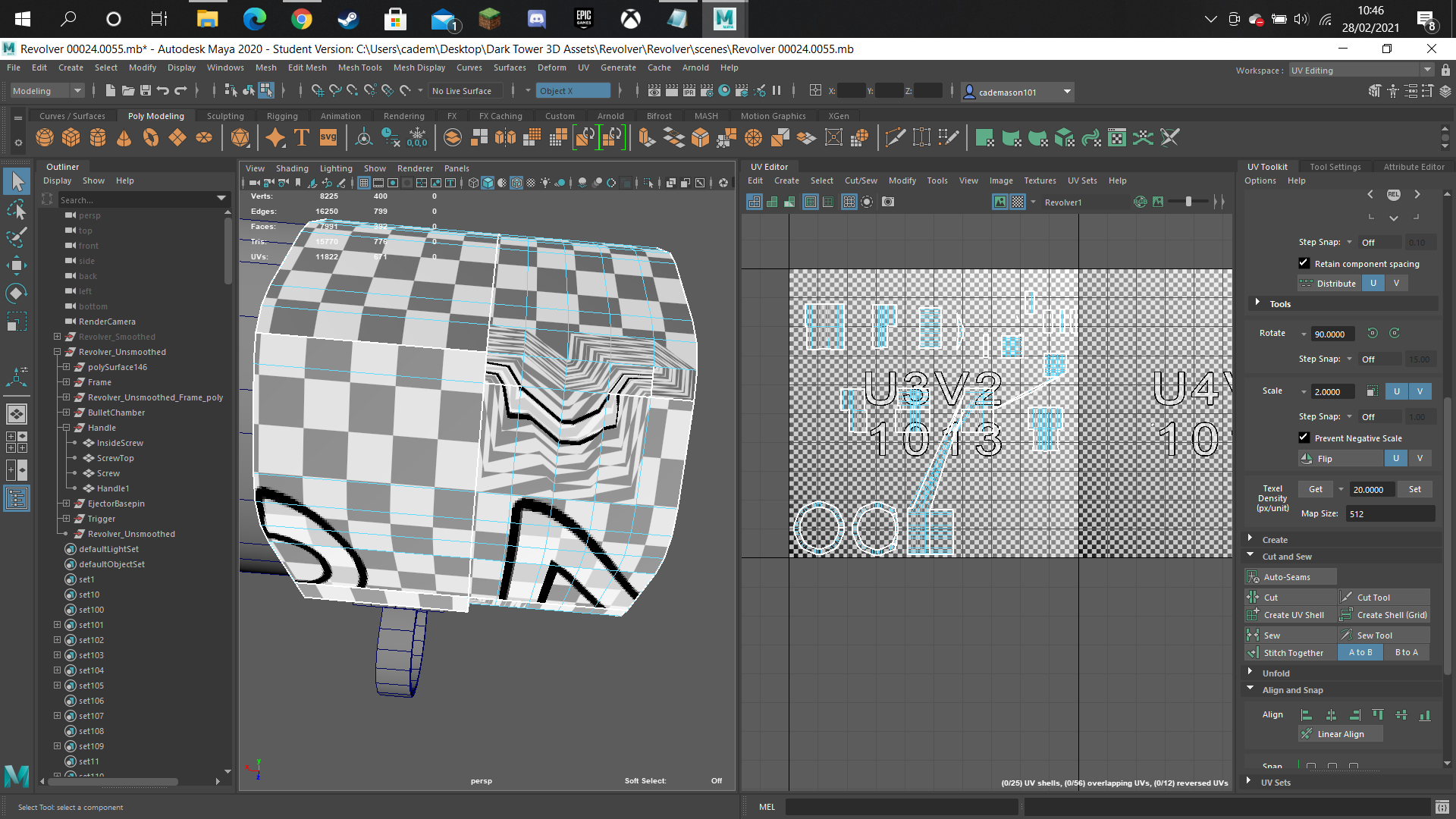Click UV Editor snapshot camera icon
Screen dimensions: 1456x819
pyautogui.click(x=888, y=202)
